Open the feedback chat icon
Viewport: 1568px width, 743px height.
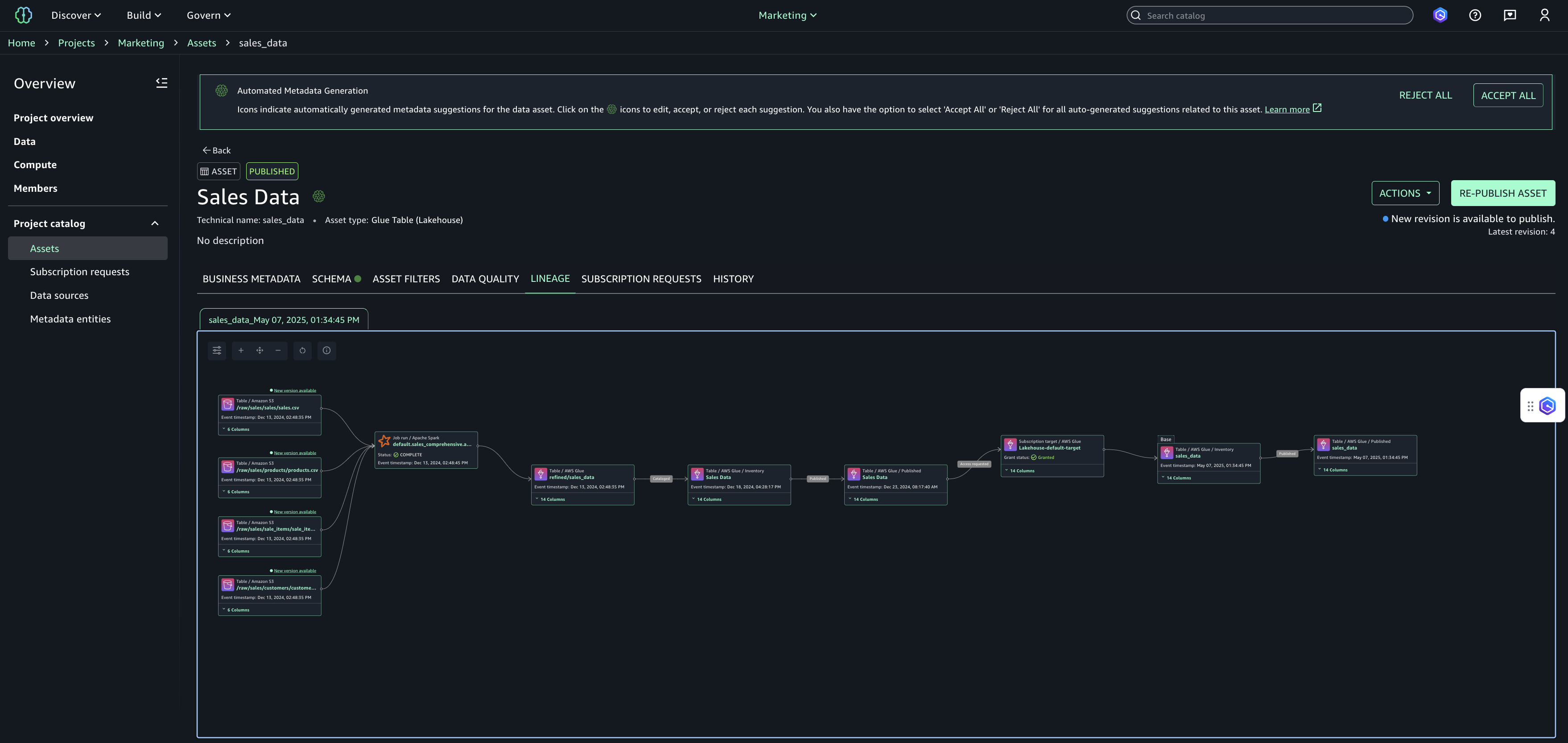[x=1510, y=15]
